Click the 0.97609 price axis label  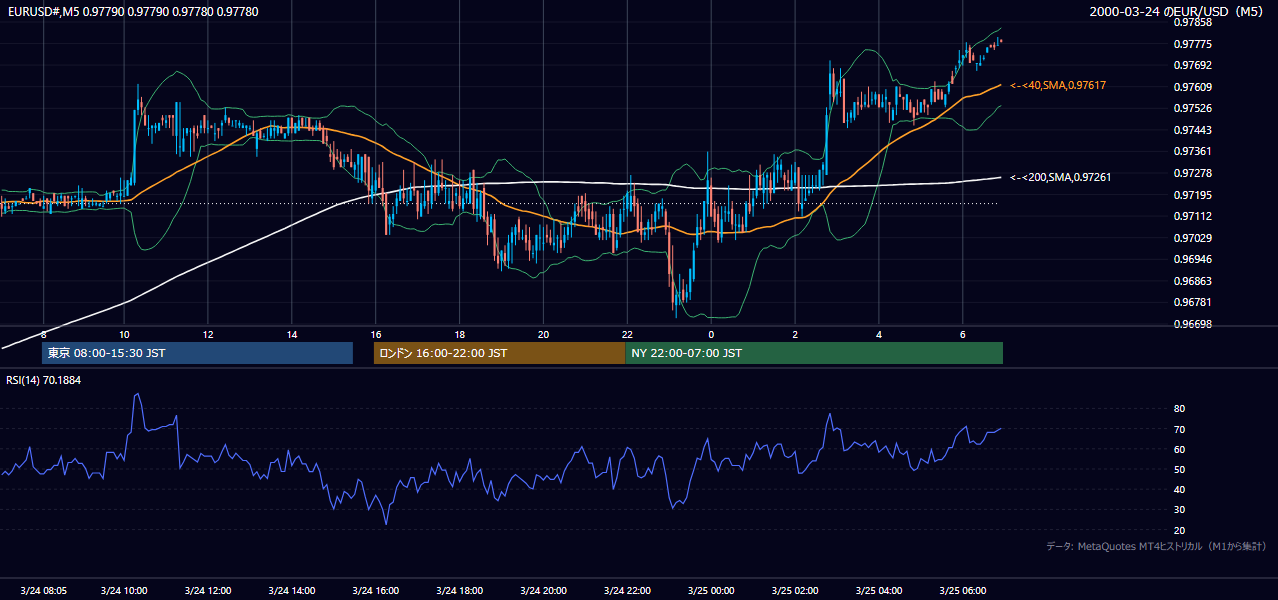coord(1193,87)
